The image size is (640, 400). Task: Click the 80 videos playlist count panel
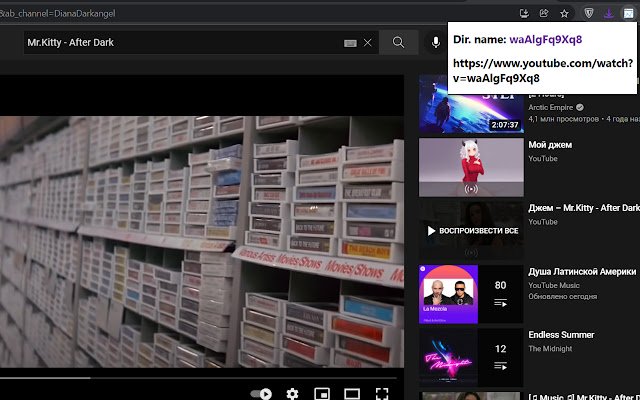point(500,294)
